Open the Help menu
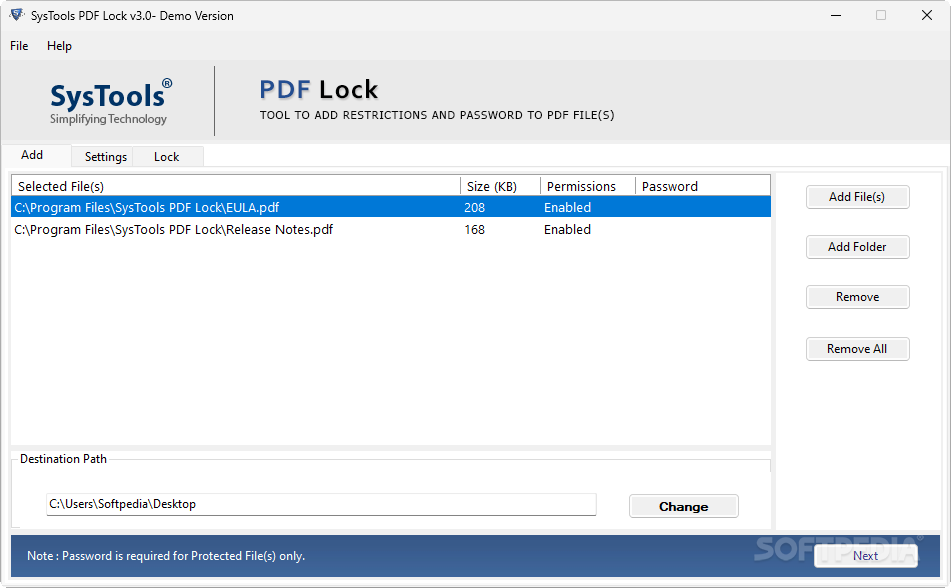951x588 pixels. point(59,46)
